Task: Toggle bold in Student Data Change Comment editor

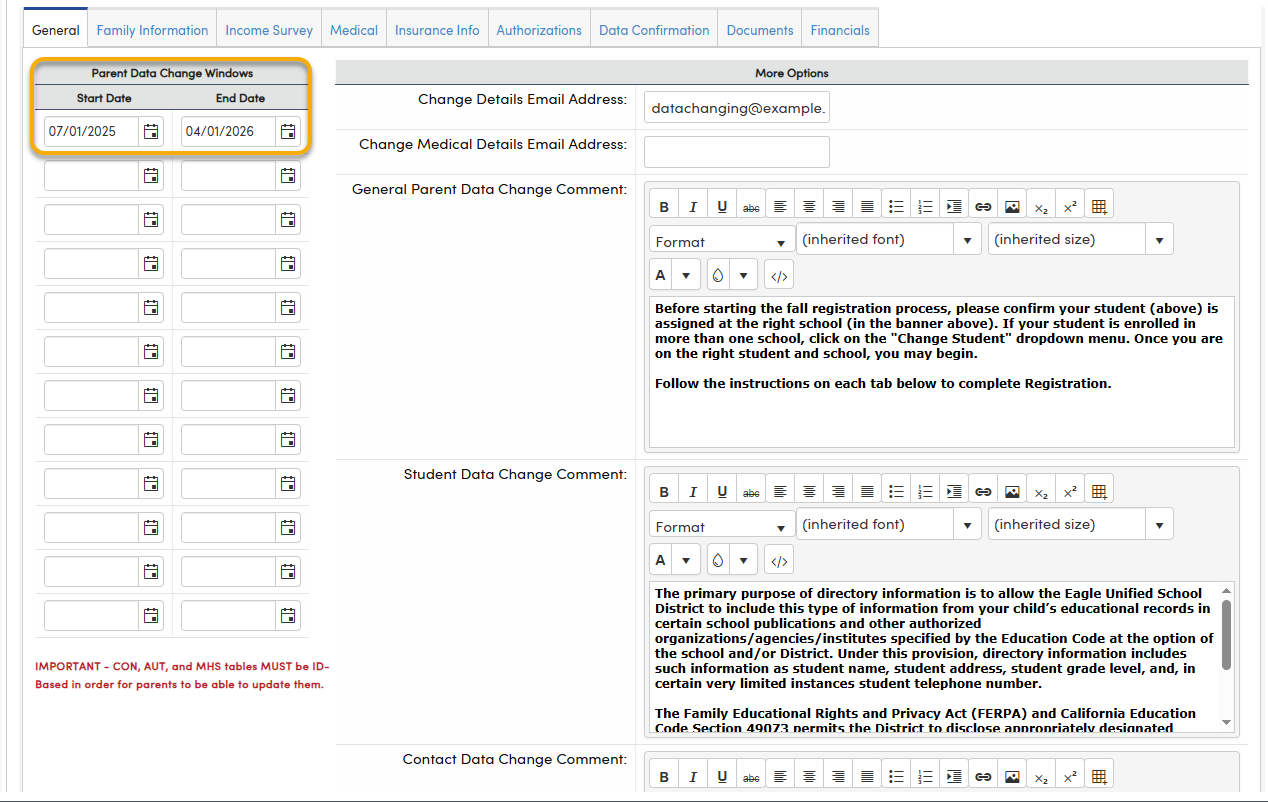Action: pos(664,491)
